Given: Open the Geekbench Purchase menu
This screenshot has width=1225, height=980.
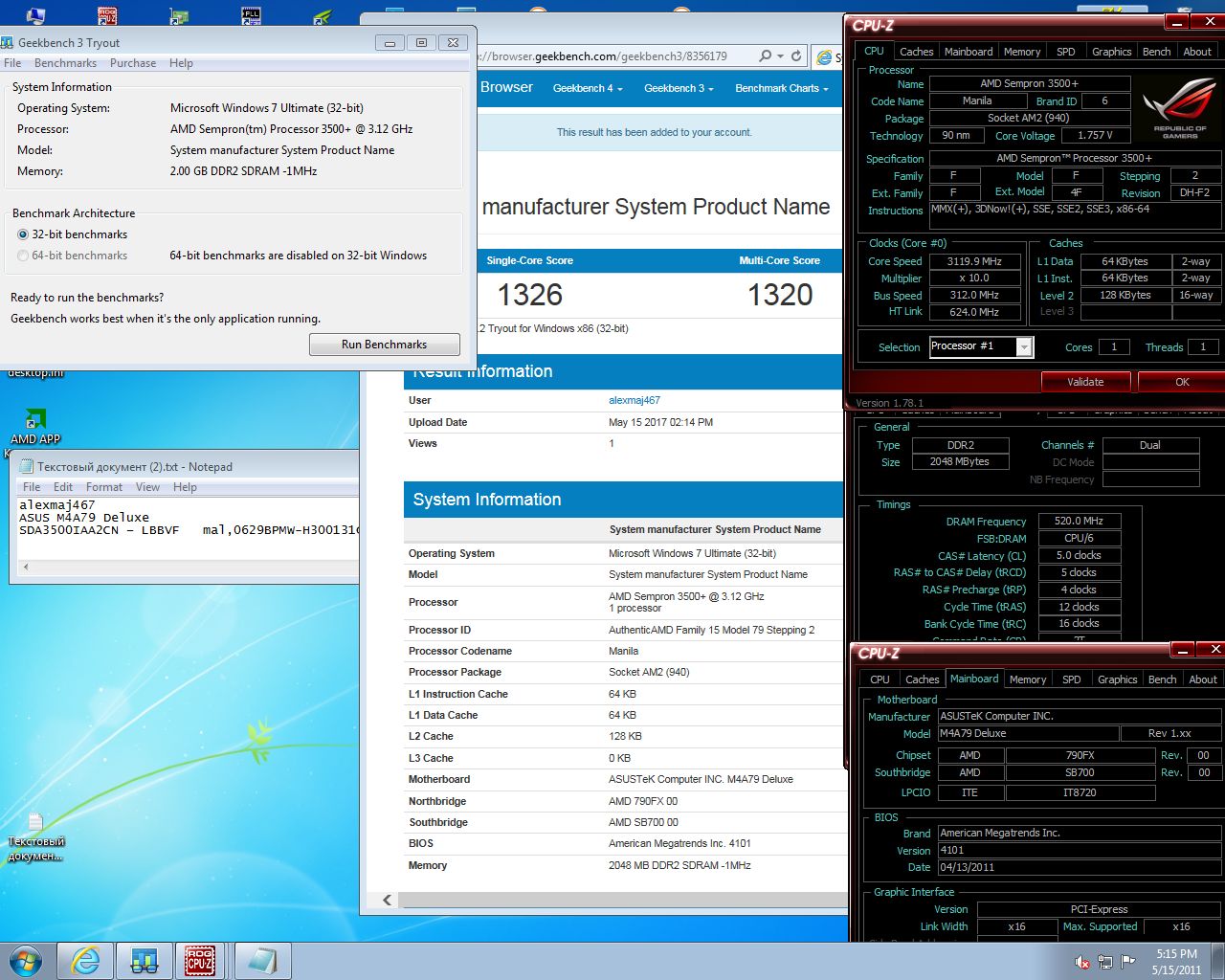Looking at the screenshot, I should [x=133, y=63].
